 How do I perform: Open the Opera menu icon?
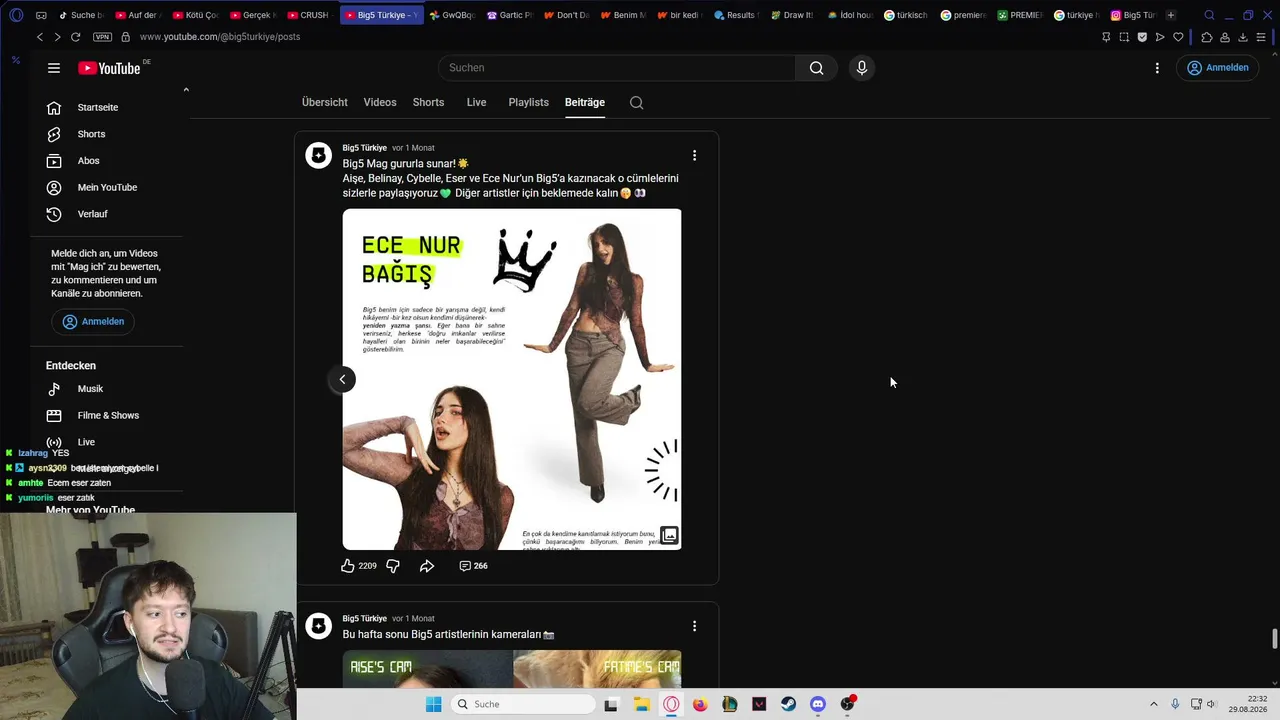16,15
